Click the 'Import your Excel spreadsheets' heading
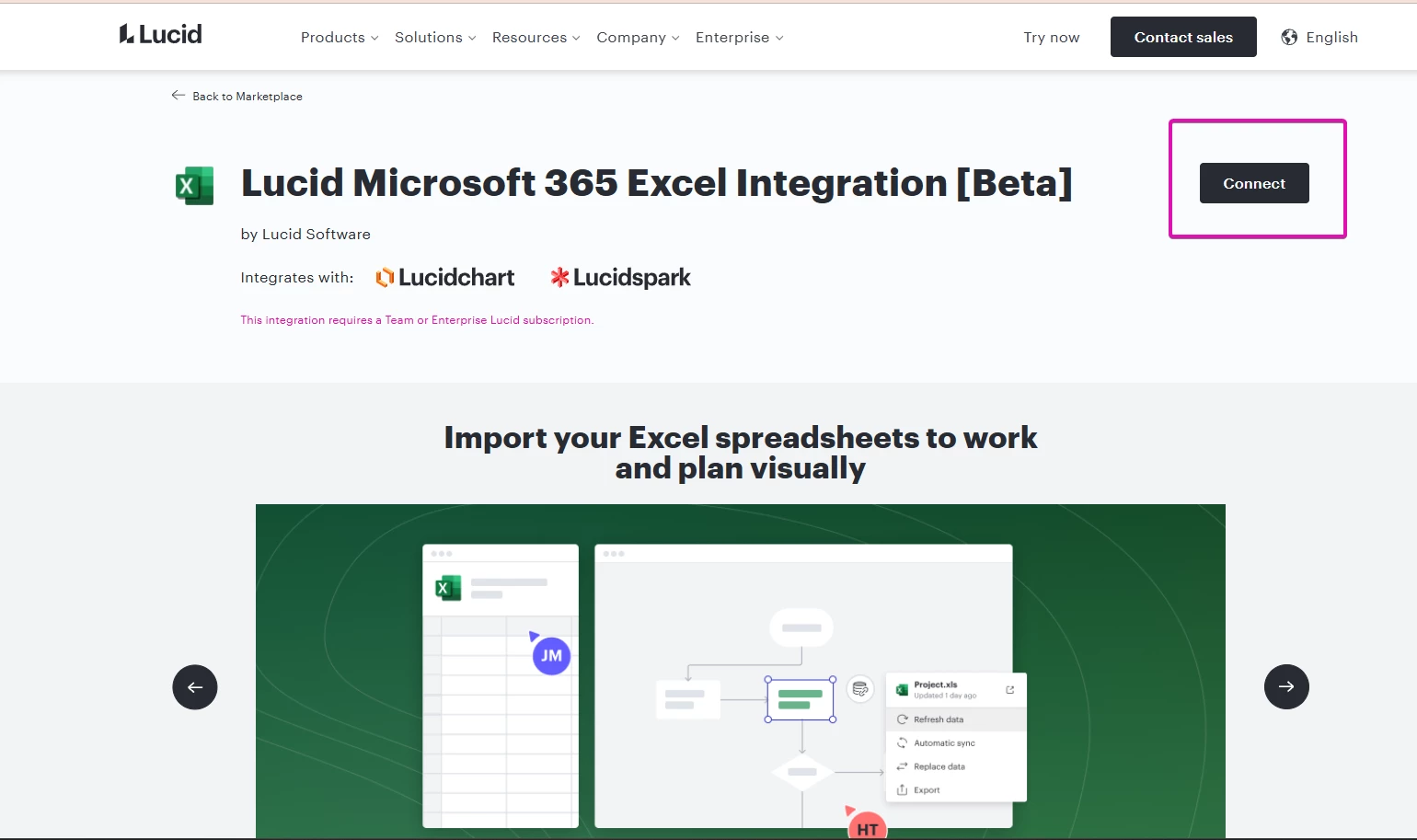 click(741, 453)
